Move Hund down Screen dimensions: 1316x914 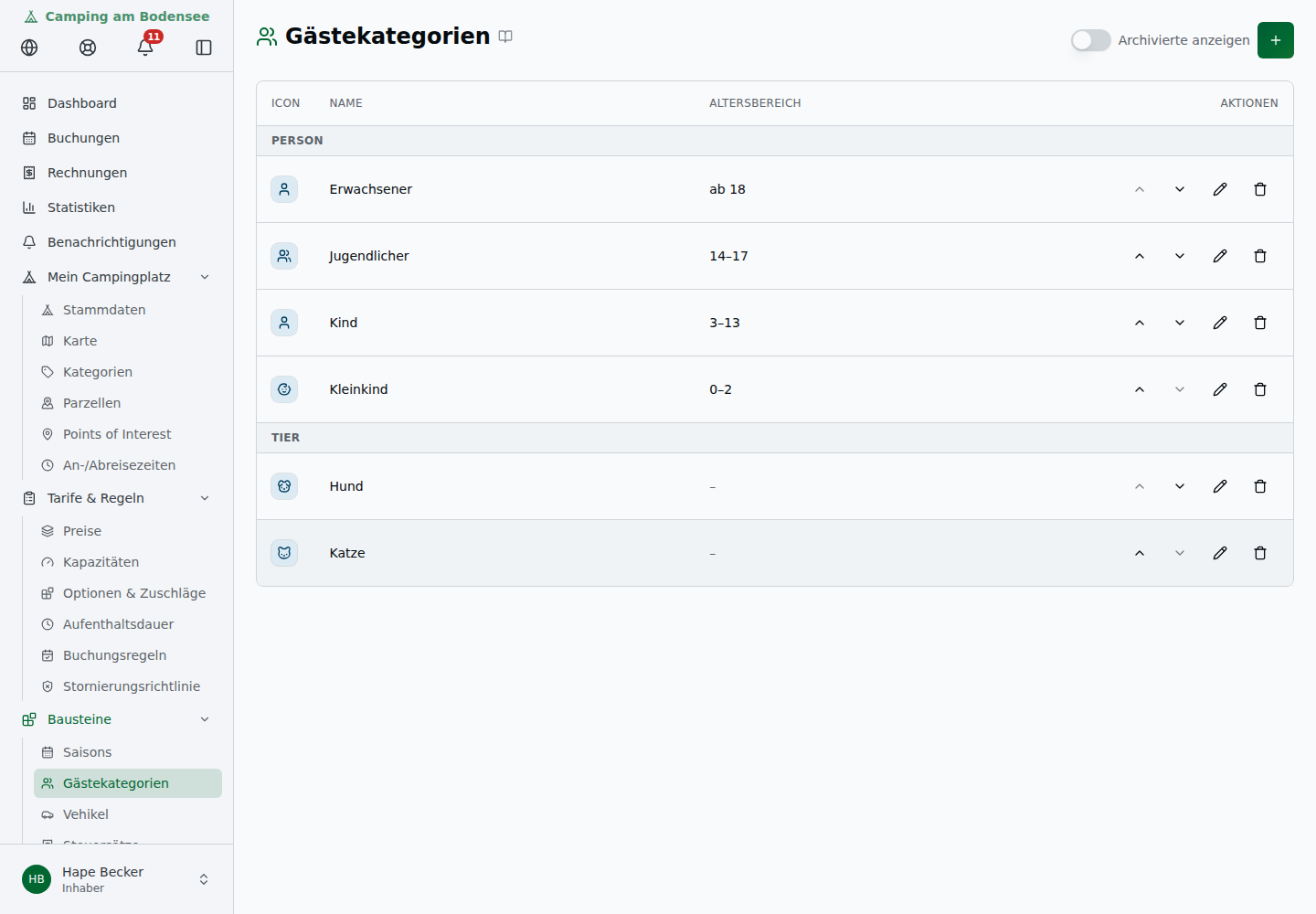point(1180,486)
